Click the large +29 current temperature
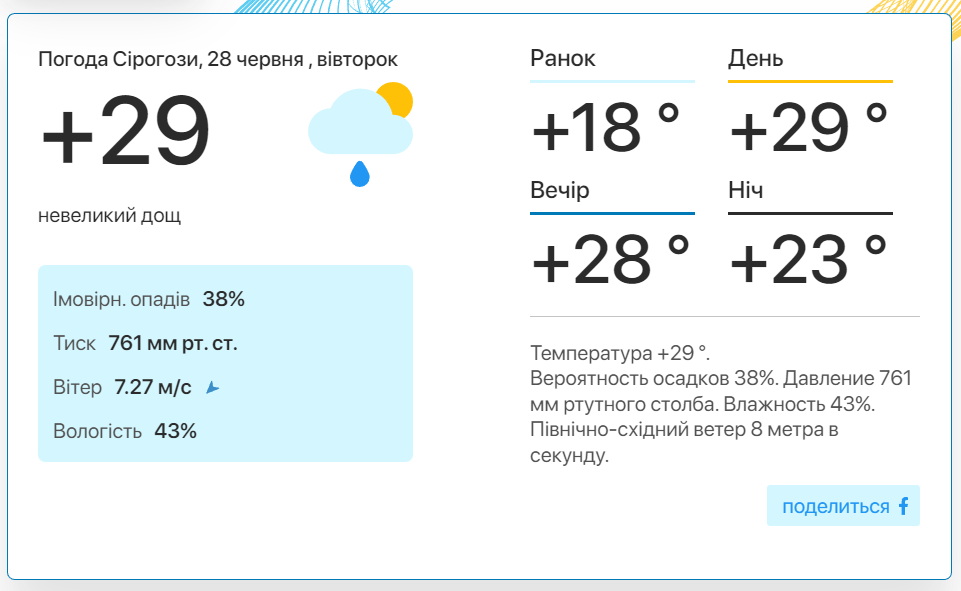The height and width of the screenshot is (591, 961). click(x=125, y=131)
